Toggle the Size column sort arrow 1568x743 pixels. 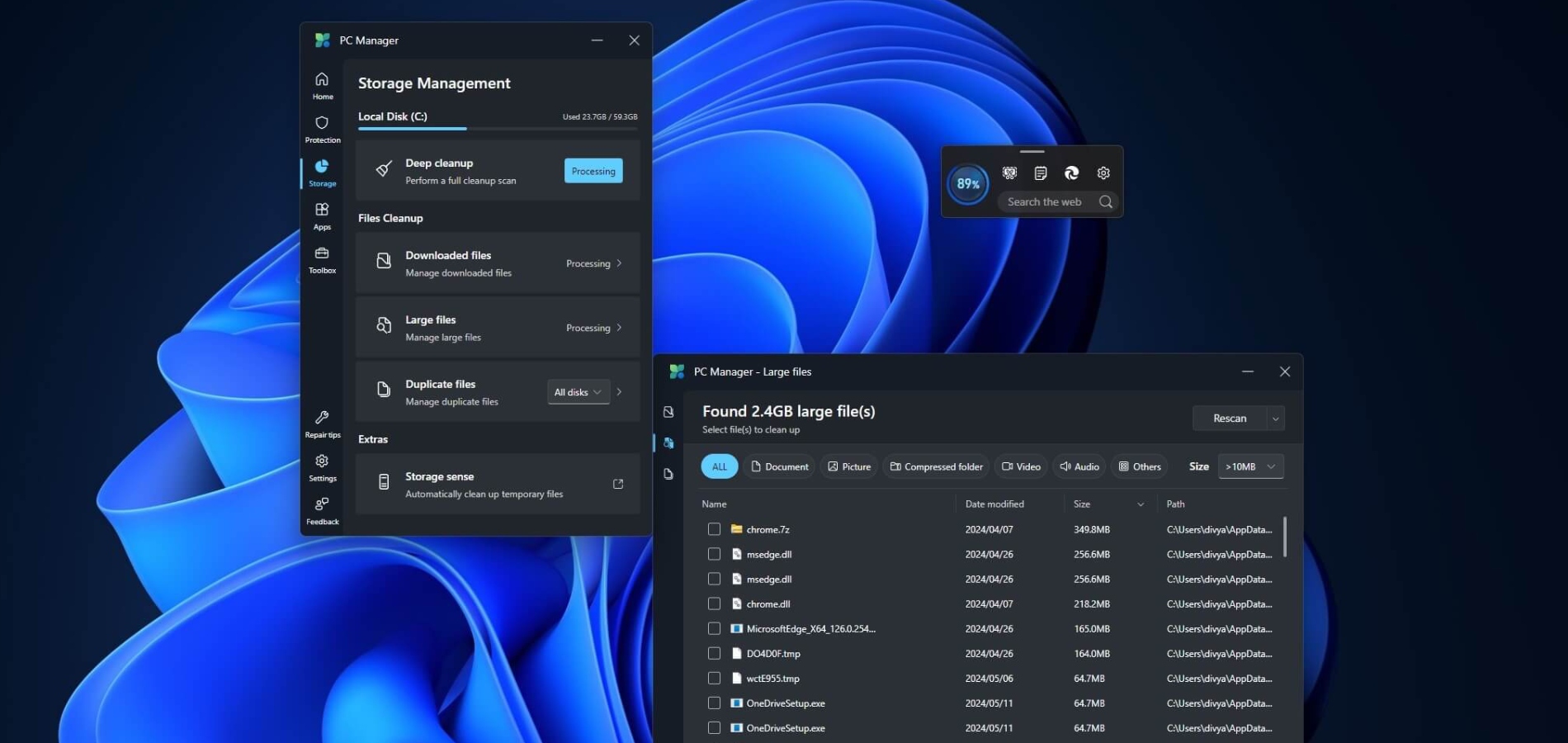1141,504
